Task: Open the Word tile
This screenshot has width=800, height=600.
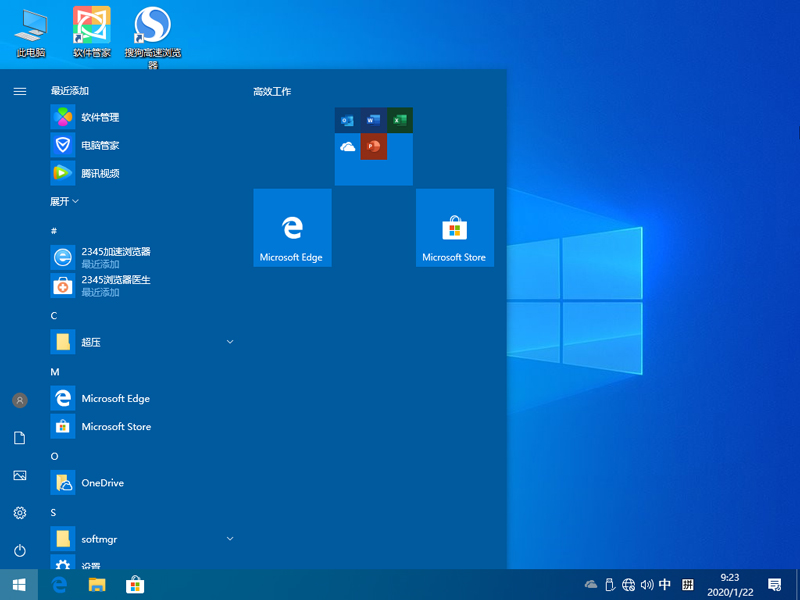Action: click(x=373, y=120)
